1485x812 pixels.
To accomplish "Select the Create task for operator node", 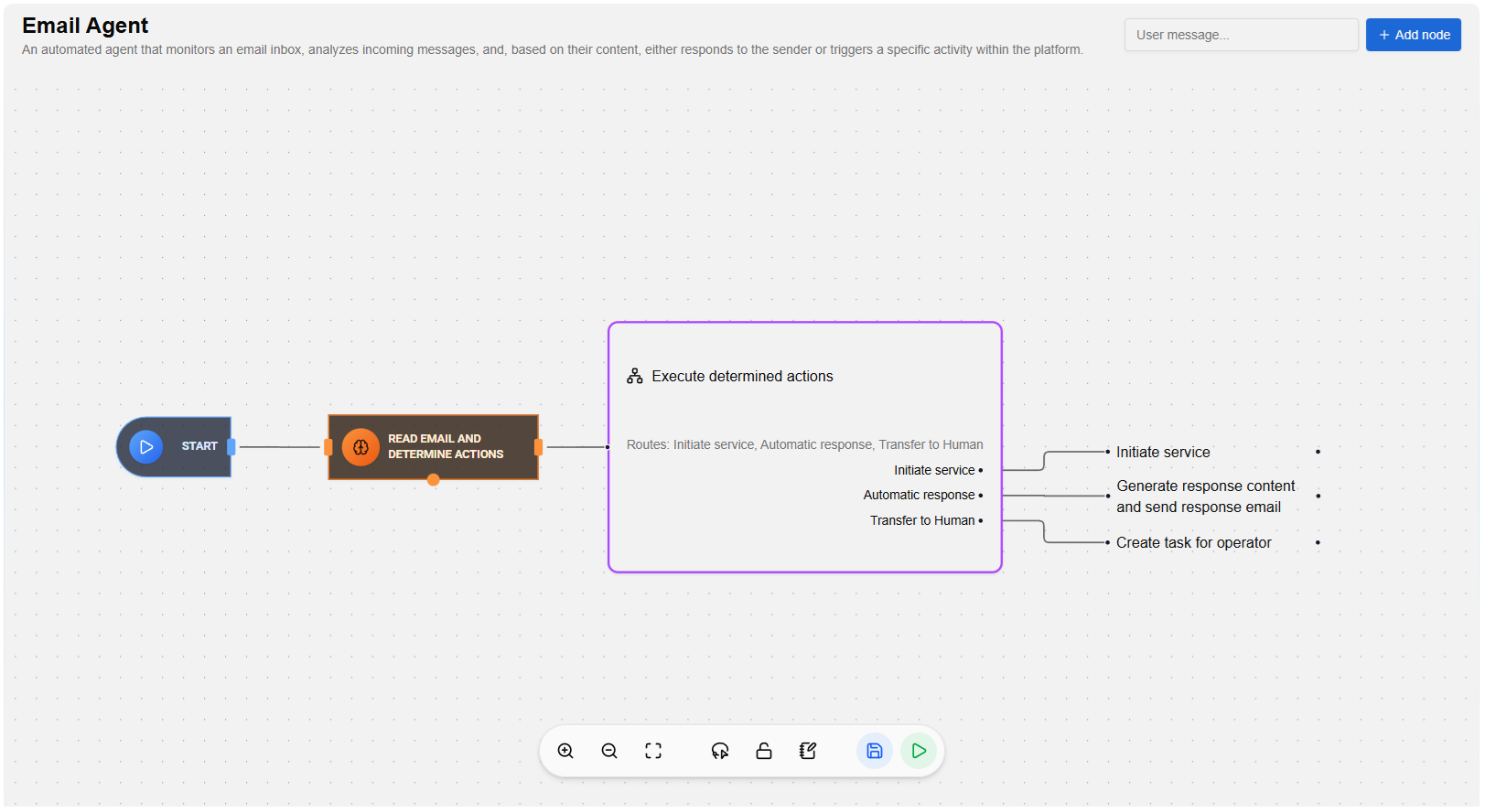I will tap(1193, 542).
